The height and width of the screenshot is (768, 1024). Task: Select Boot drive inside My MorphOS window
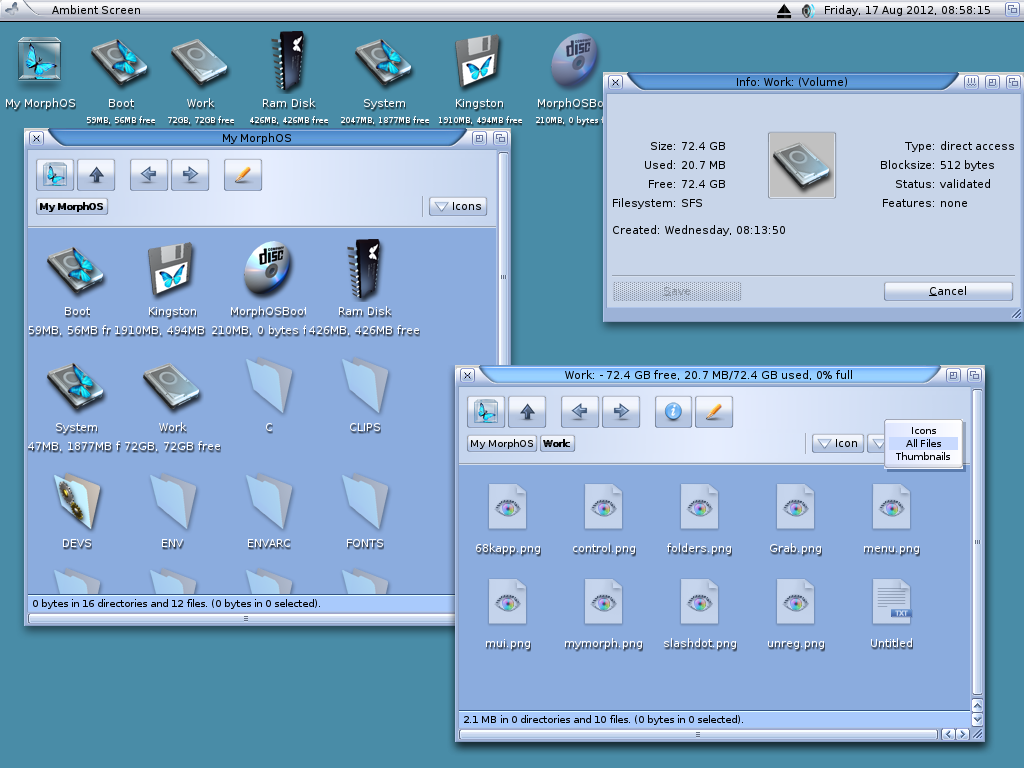pos(76,270)
